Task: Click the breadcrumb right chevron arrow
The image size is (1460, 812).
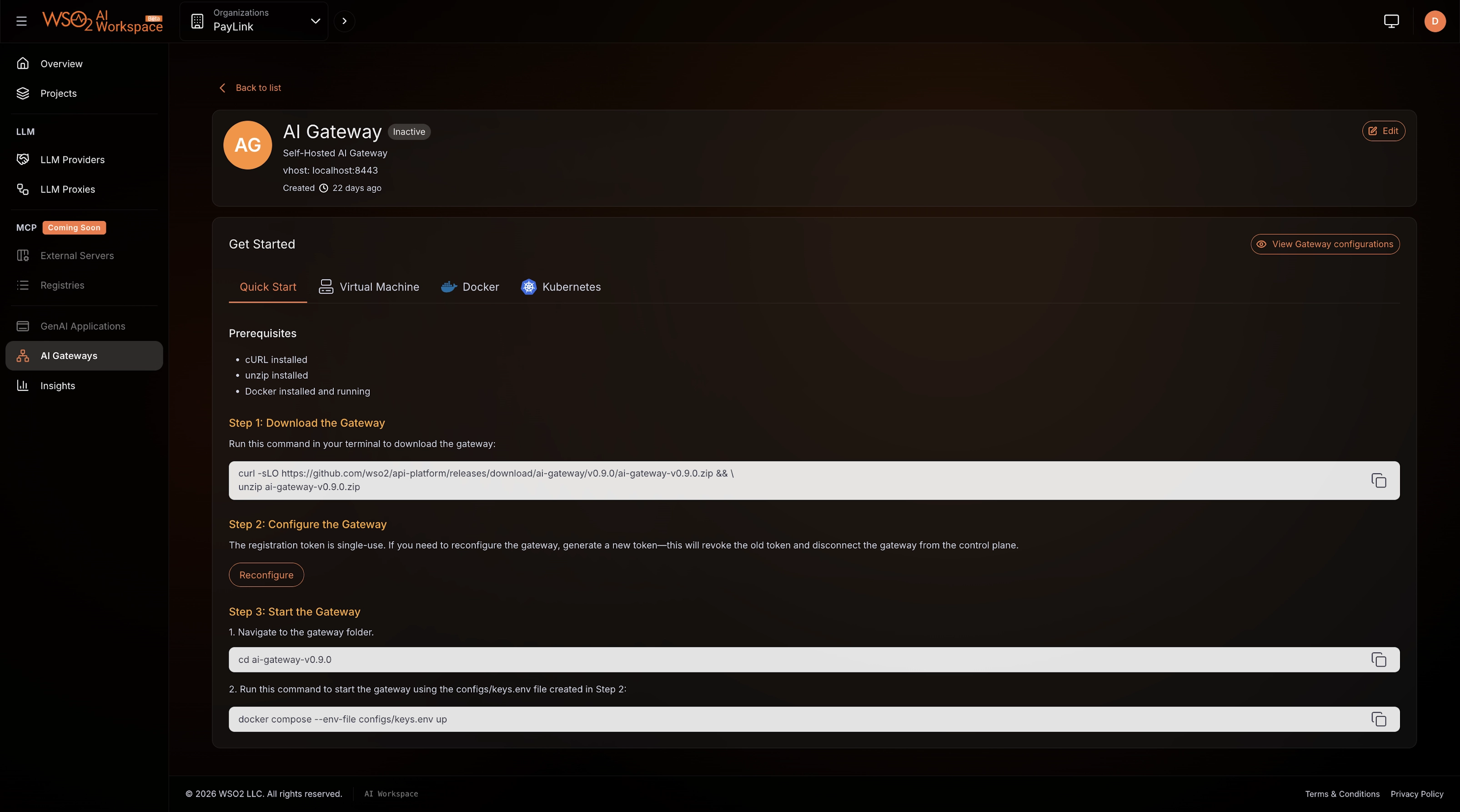Action: [344, 21]
